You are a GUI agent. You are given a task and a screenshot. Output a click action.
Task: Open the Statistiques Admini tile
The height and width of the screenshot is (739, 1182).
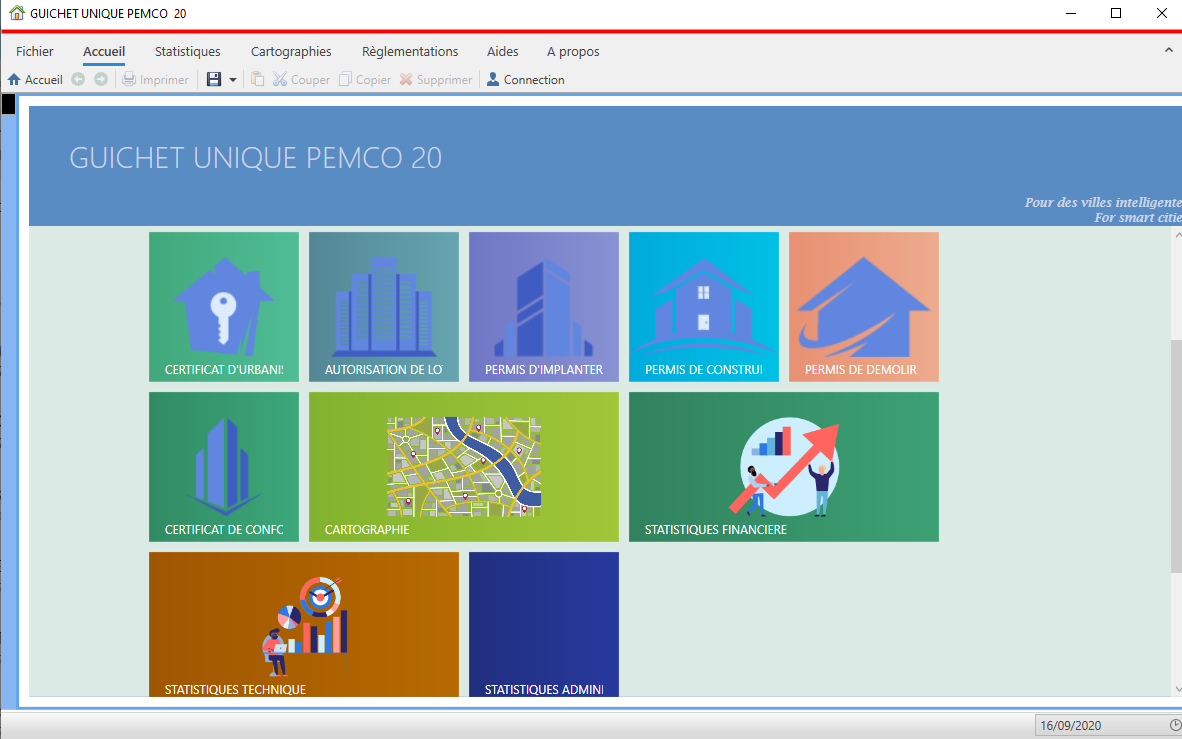tap(544, 624)
